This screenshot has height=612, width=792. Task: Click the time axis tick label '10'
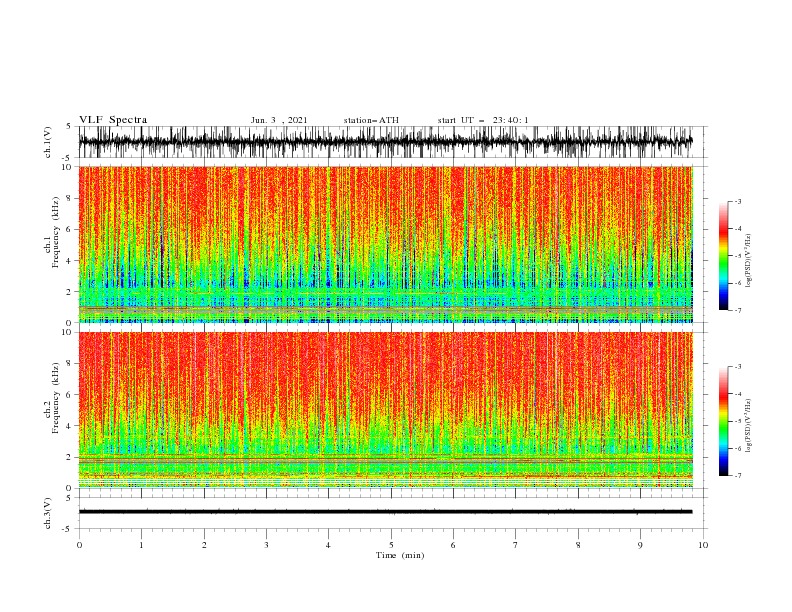pos(703,545)
